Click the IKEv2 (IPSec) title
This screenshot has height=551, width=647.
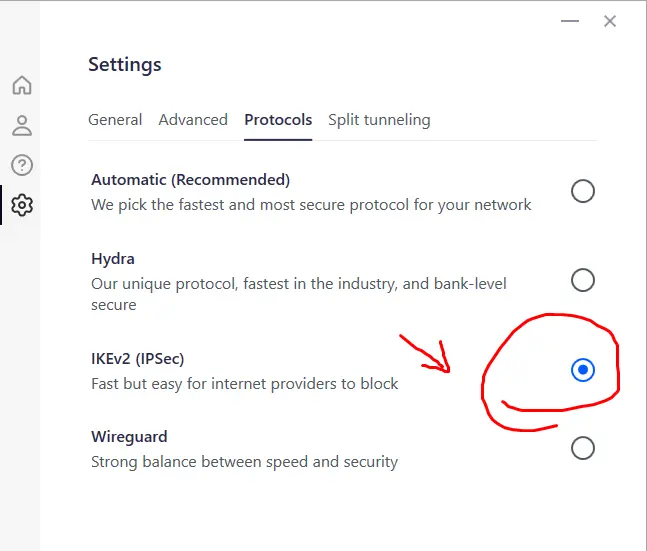[x=137, y=359]
